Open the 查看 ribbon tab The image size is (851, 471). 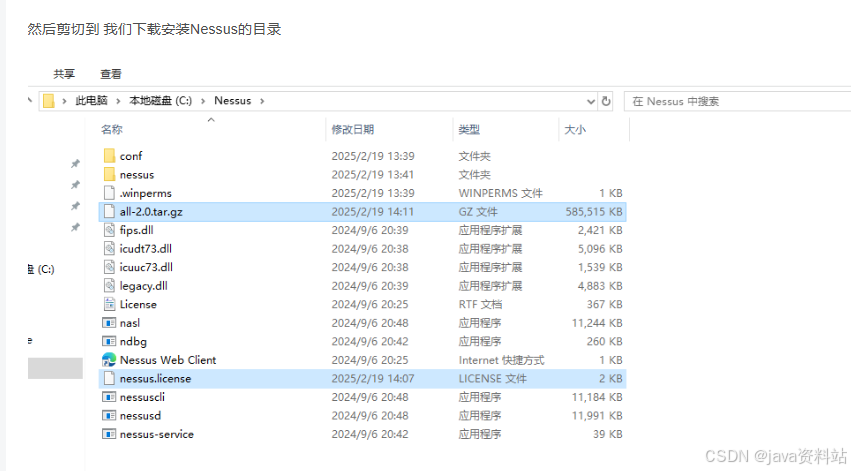[111, 74]
